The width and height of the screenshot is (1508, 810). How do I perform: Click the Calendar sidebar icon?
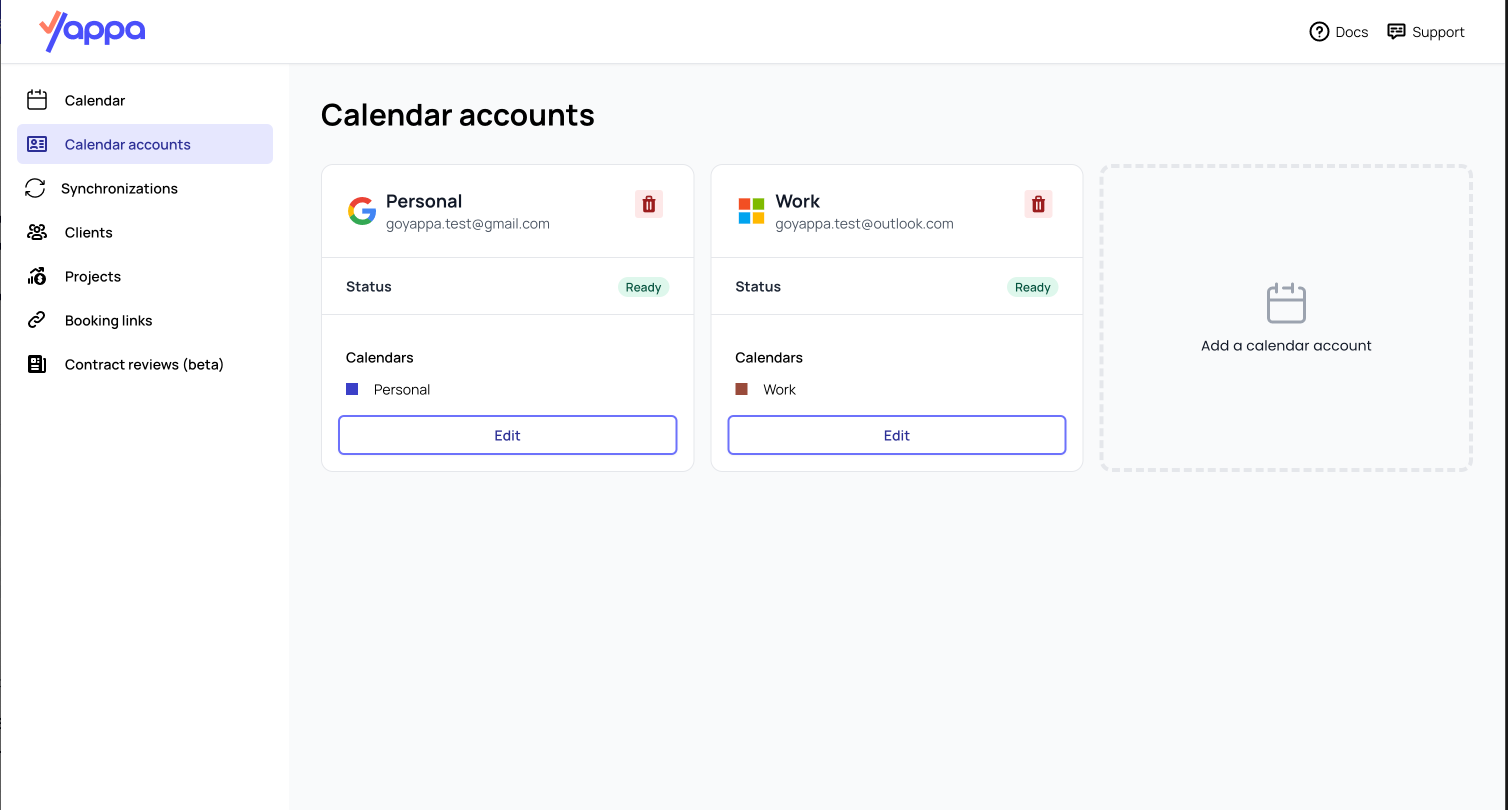pos(37,100)
